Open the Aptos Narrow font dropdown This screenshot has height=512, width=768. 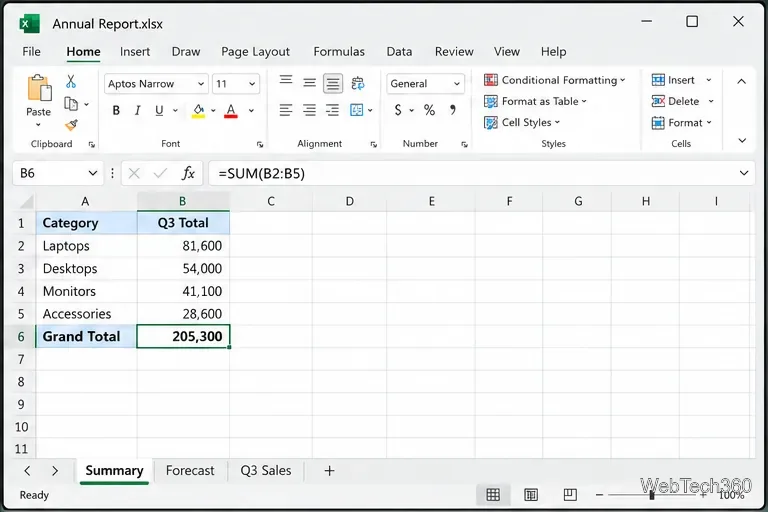[200, 84]
